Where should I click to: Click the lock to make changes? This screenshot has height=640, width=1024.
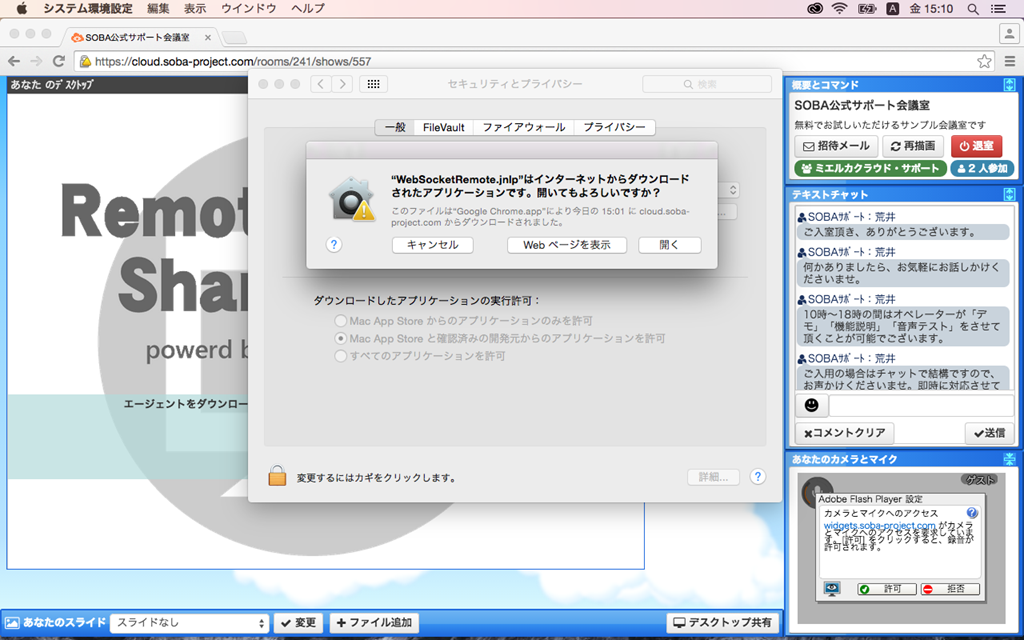point(277,476)
